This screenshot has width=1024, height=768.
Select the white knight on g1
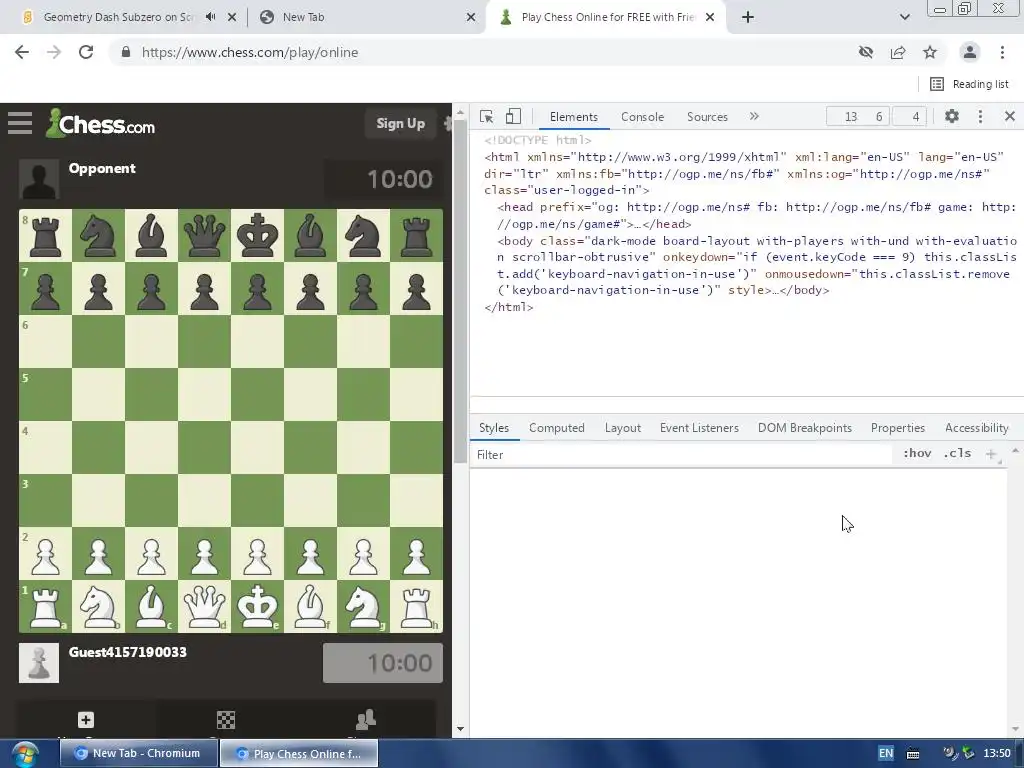[x=363, y=607]
